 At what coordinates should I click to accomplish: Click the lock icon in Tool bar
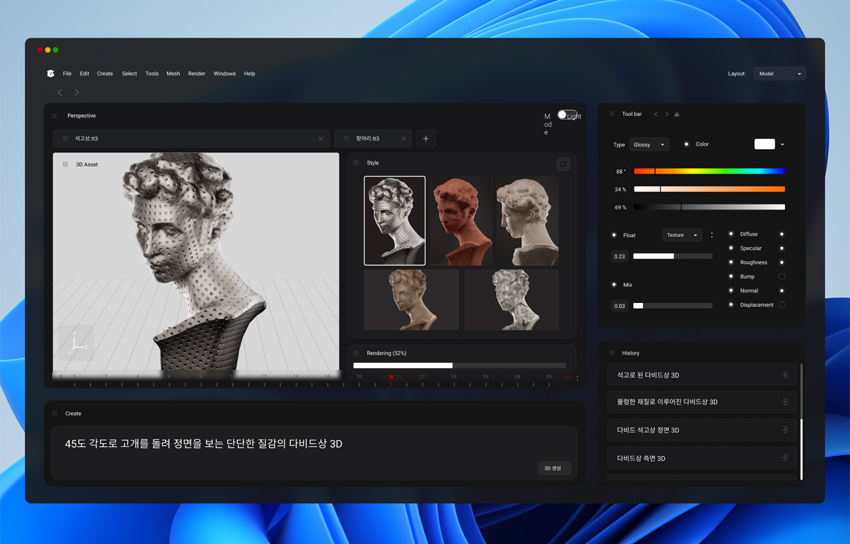(677, 114)
